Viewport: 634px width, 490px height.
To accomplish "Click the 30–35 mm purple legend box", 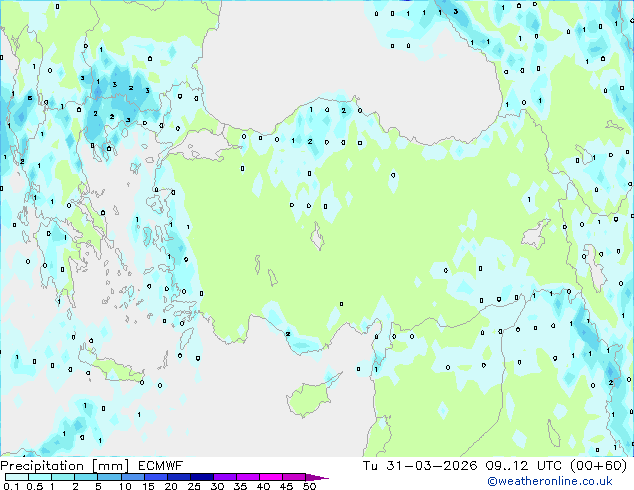I will (x=224, y=477).
